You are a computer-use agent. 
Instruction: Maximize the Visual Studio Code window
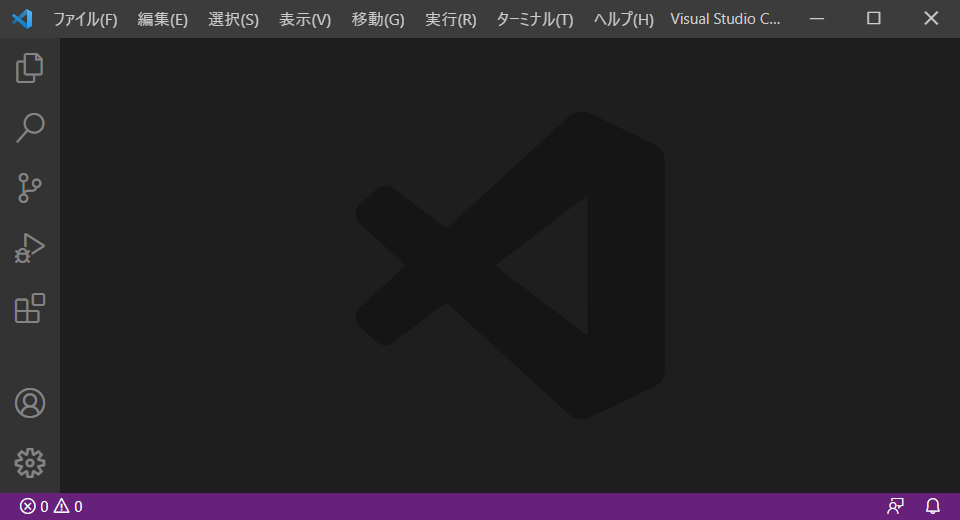[x=874, y=19]
